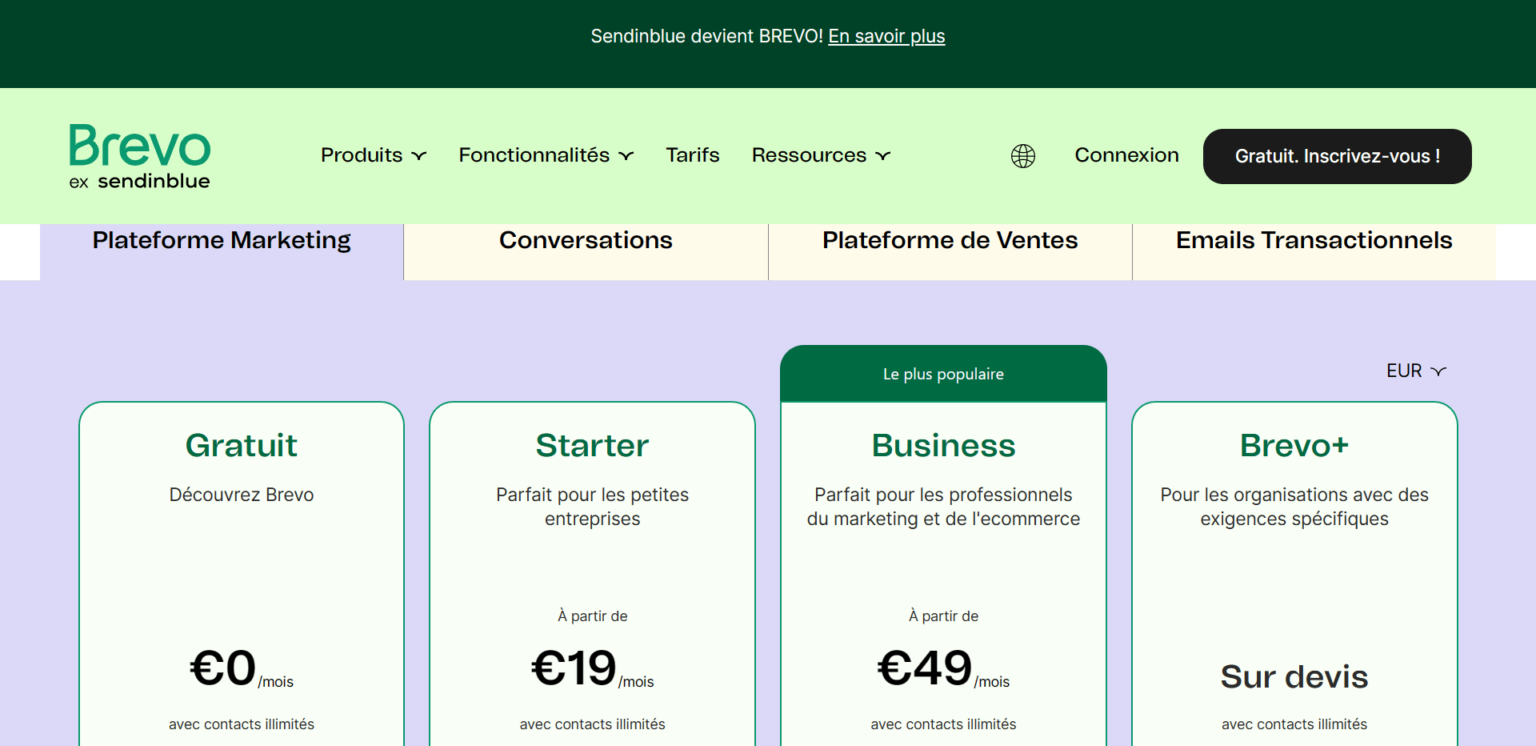The width and height of the screenshot is (1536, 746).
Task: Click the En savoir plus link
Action: tap(886, 36)
